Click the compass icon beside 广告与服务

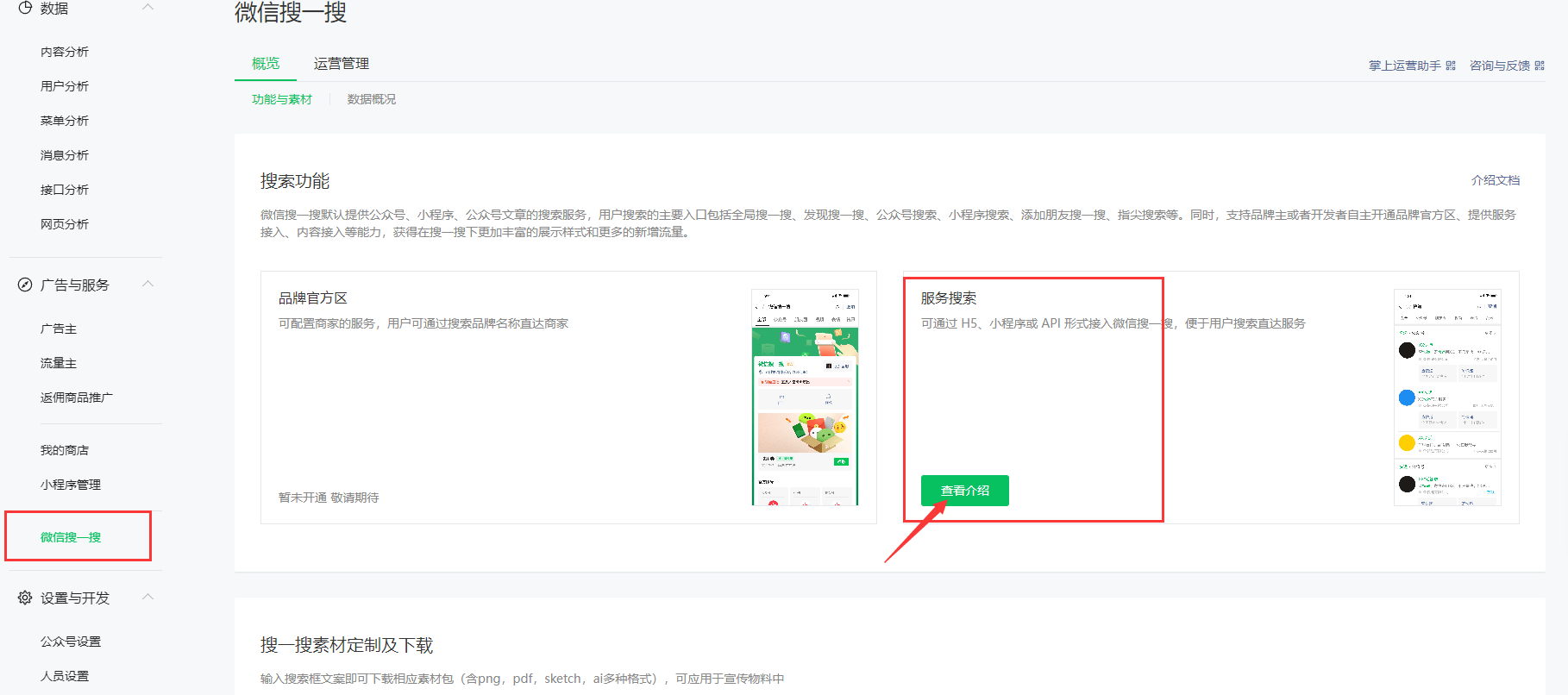(25, 285)
